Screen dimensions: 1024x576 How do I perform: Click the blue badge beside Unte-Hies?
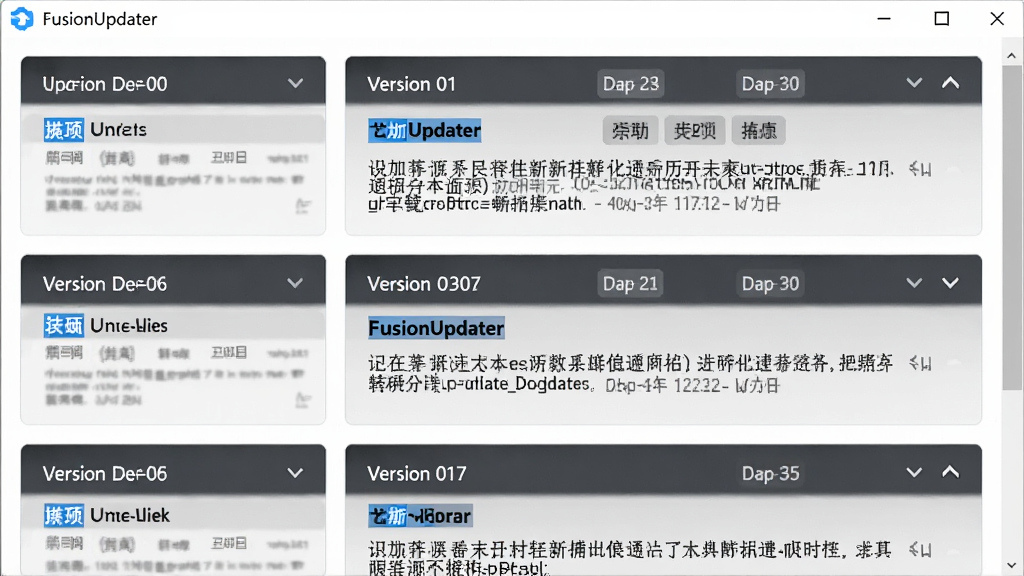[x=63, y=325]
